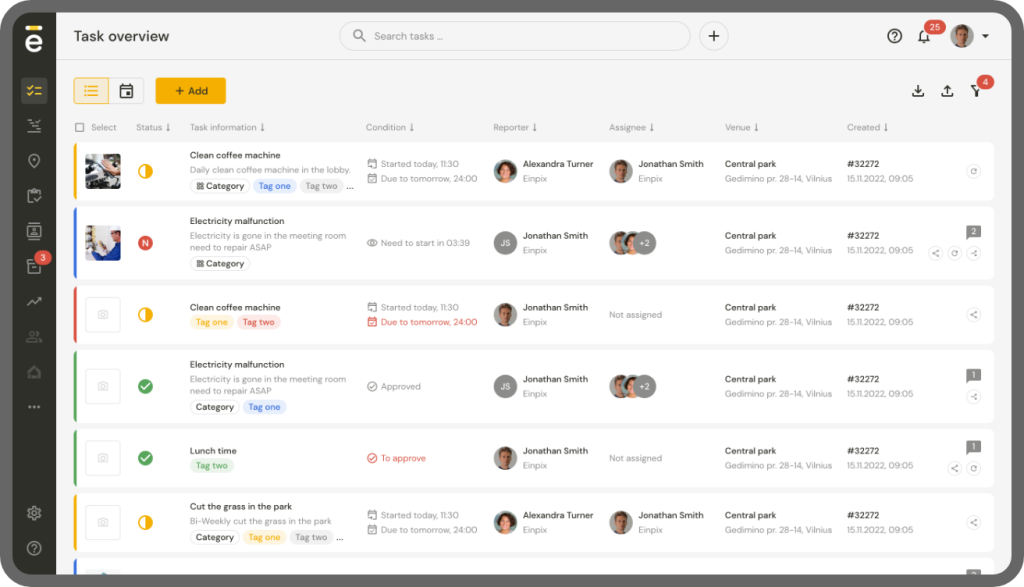Open the tasks checklist item in sidebar
1024x587 pixels.
34,91
